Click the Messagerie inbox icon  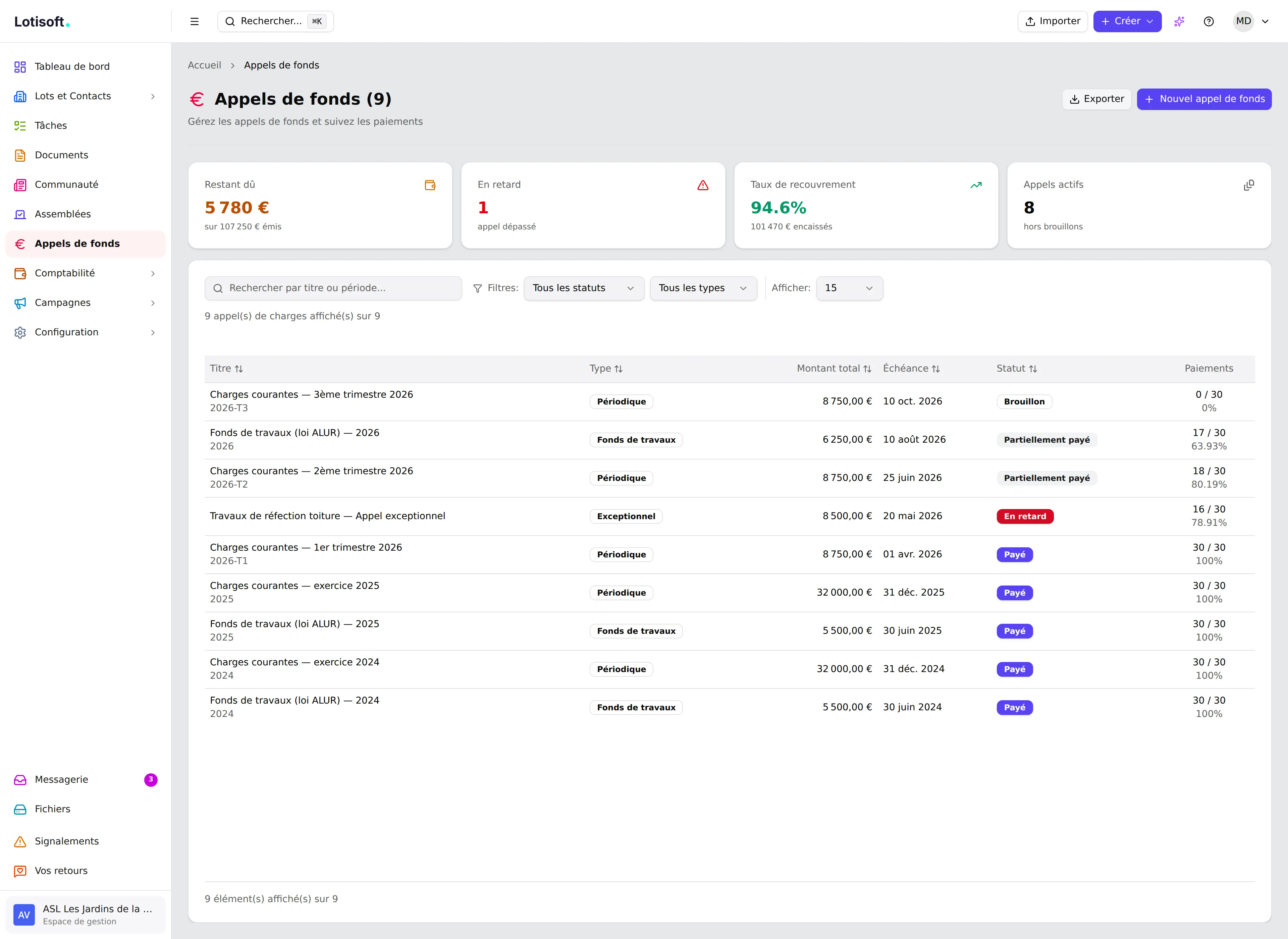tap(20, 780)
